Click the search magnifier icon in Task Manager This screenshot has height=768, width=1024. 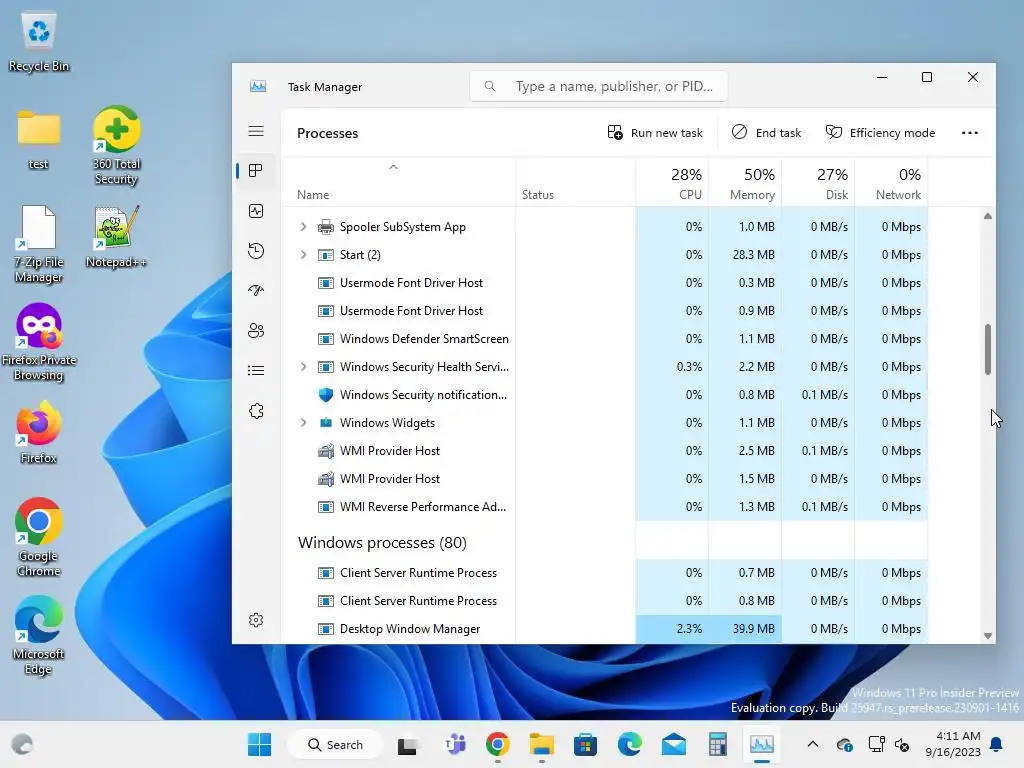point(490,86)
